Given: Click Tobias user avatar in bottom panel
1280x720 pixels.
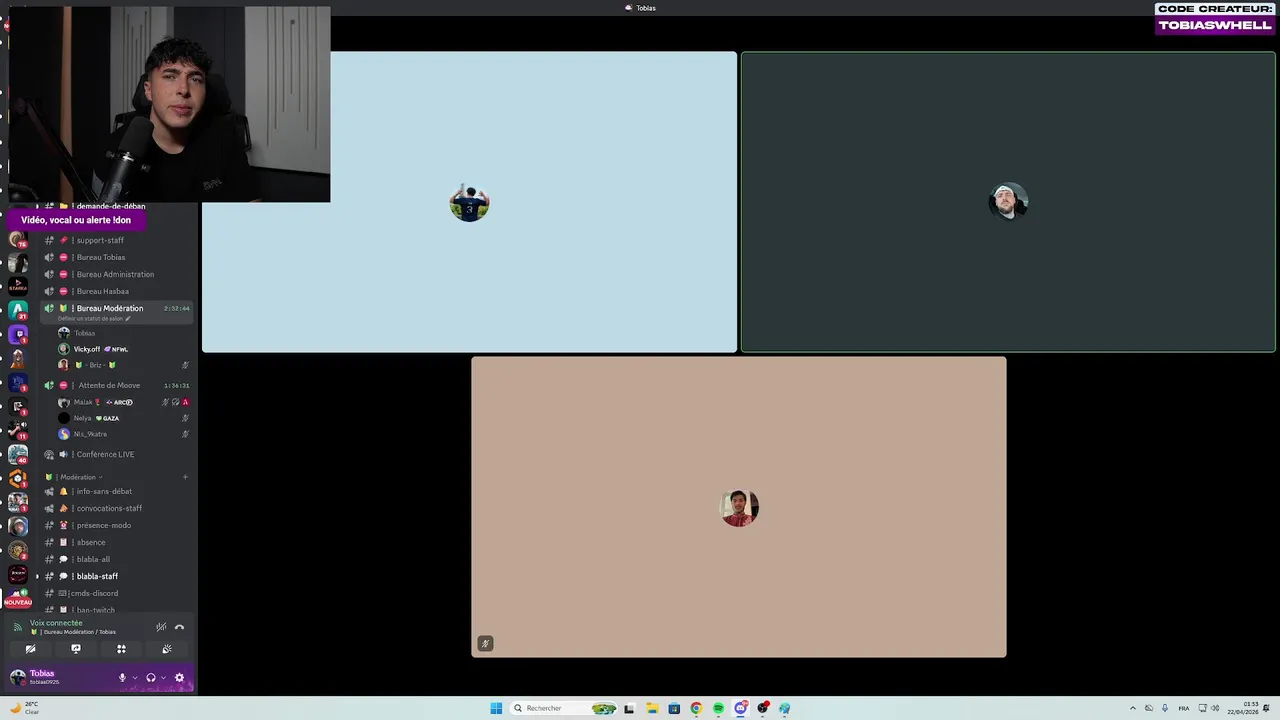Looking at the screenshot, I should pyautogui.click(x=17, y=677).
